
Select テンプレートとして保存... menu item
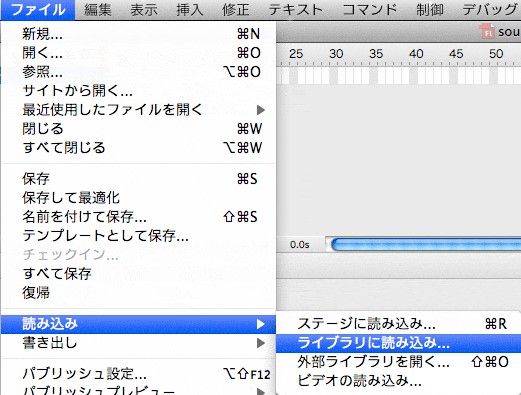click(138, 236)
